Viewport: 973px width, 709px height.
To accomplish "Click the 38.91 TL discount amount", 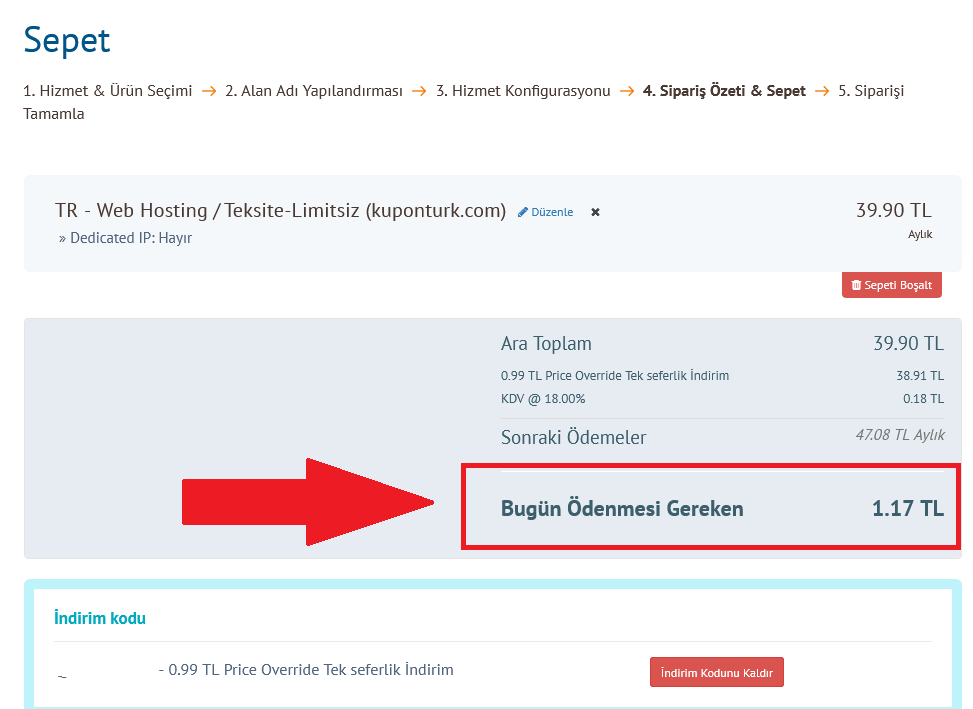I will point(920,376).
